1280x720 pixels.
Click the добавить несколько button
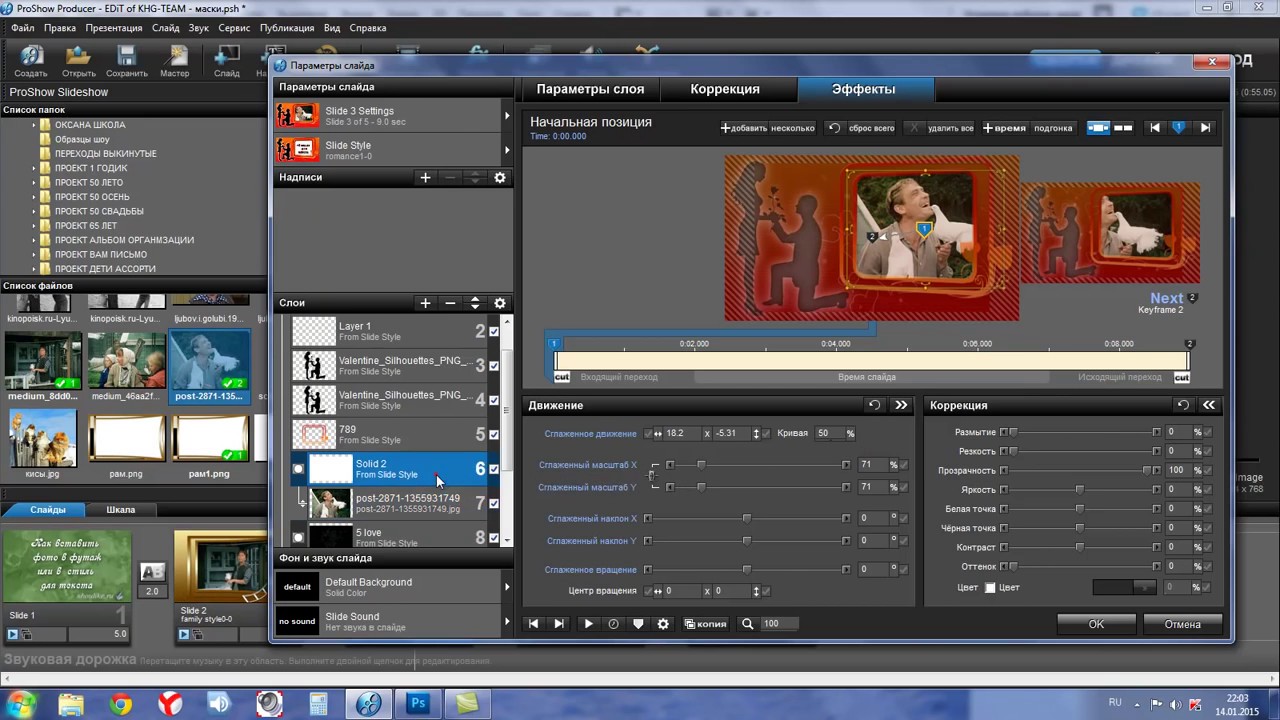pos(768,128)
